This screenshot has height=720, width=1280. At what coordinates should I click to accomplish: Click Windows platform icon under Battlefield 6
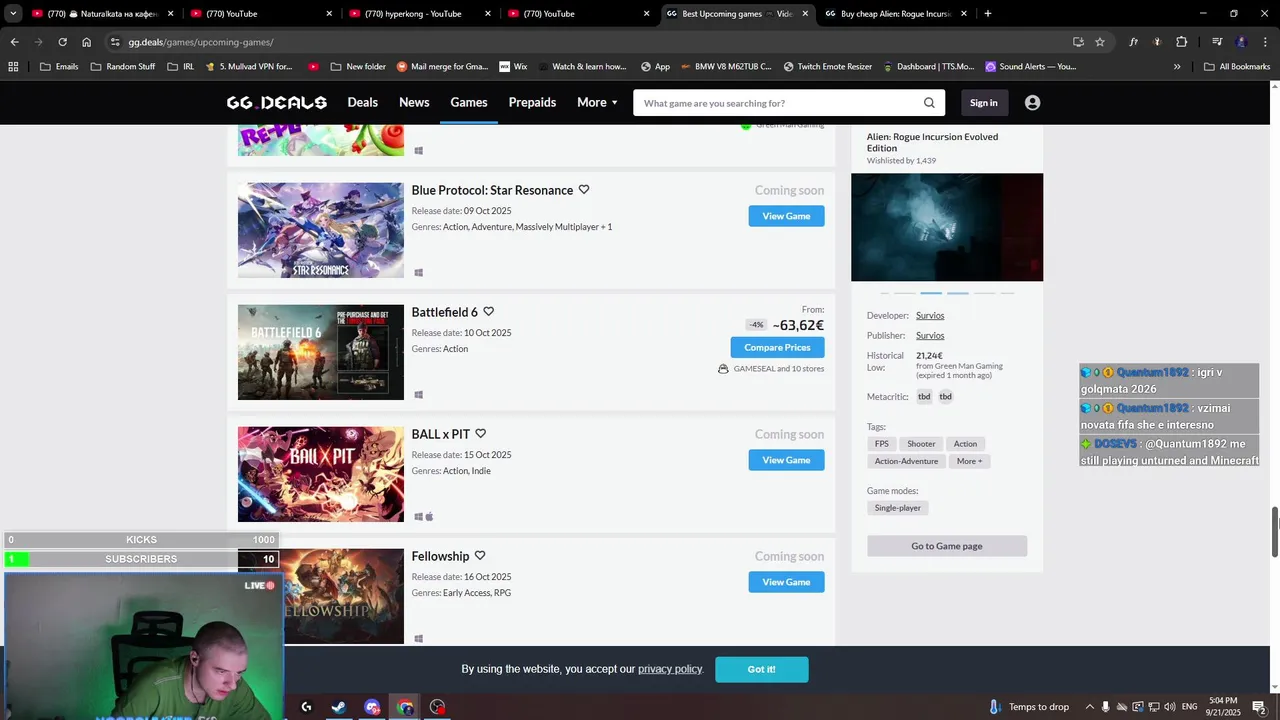click(x=419, y=395)
